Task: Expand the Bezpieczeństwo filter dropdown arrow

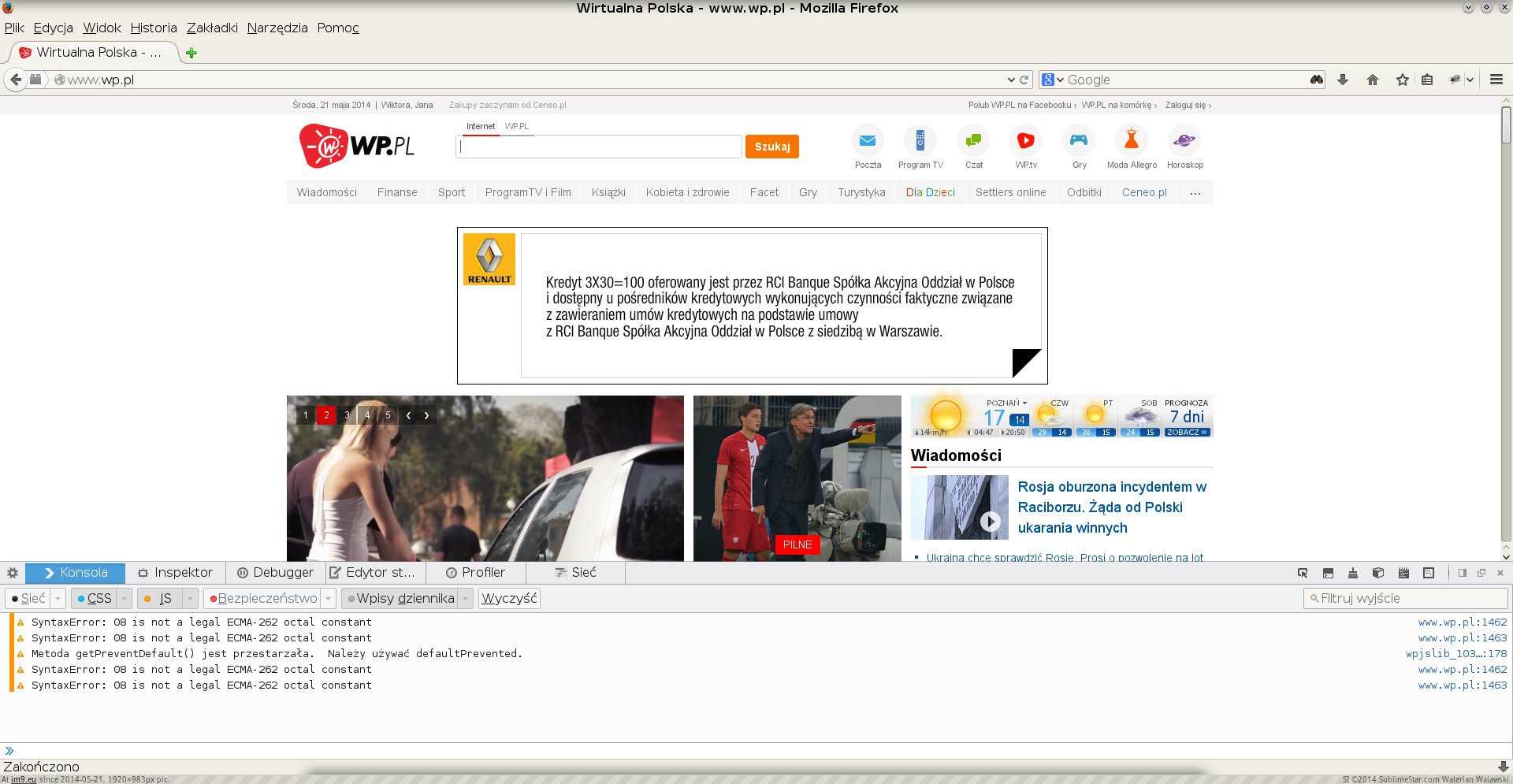Action: point(329,599)
